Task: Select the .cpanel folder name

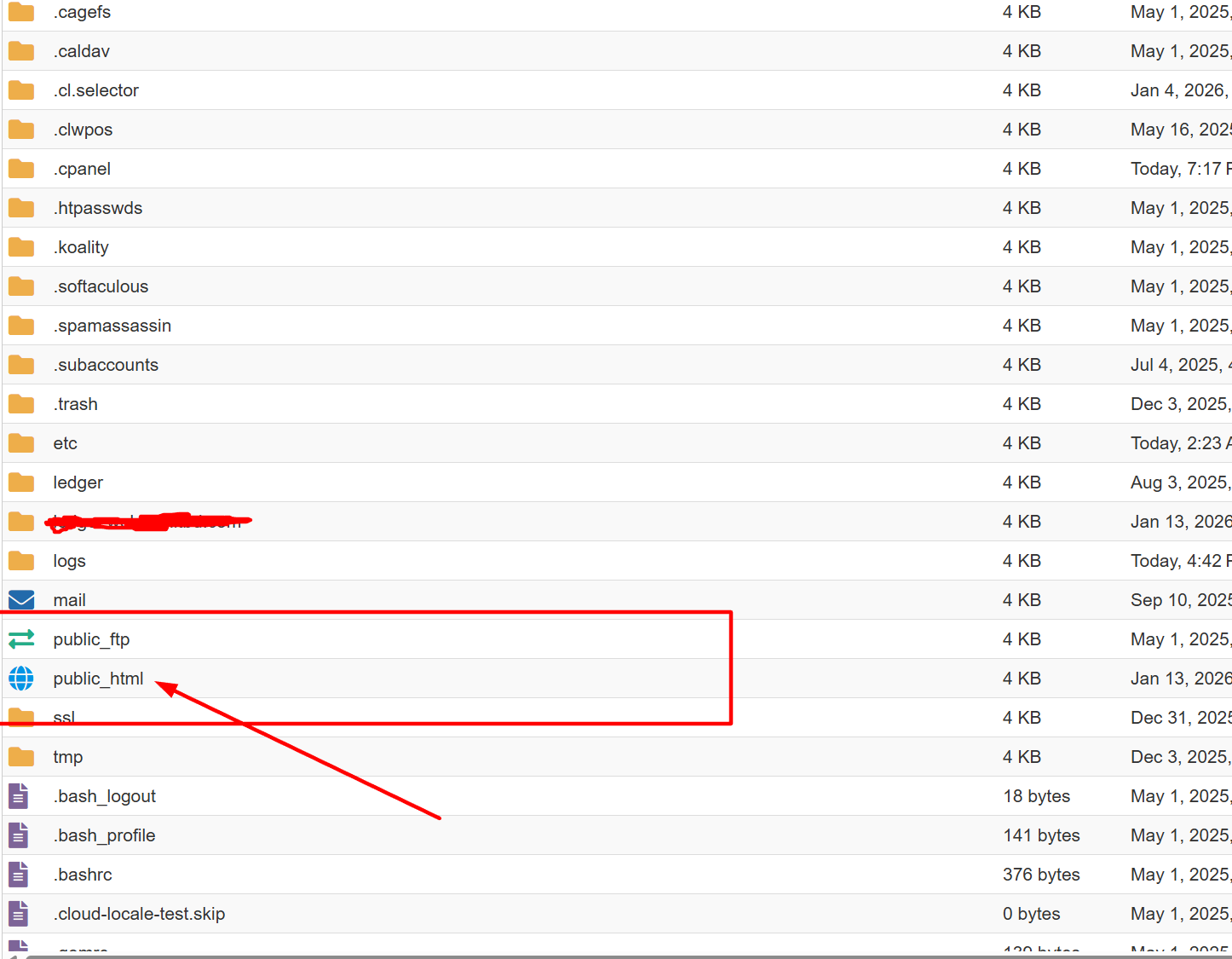Action: tap(82, 169)
